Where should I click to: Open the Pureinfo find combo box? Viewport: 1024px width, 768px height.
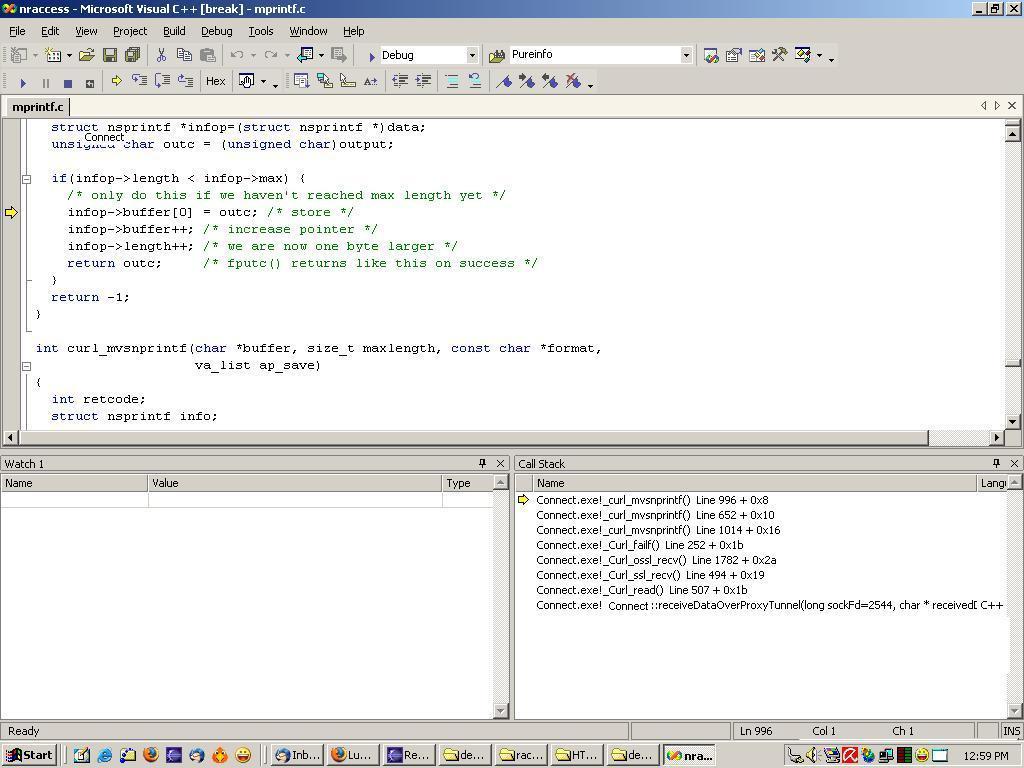(x=686, y=56)
